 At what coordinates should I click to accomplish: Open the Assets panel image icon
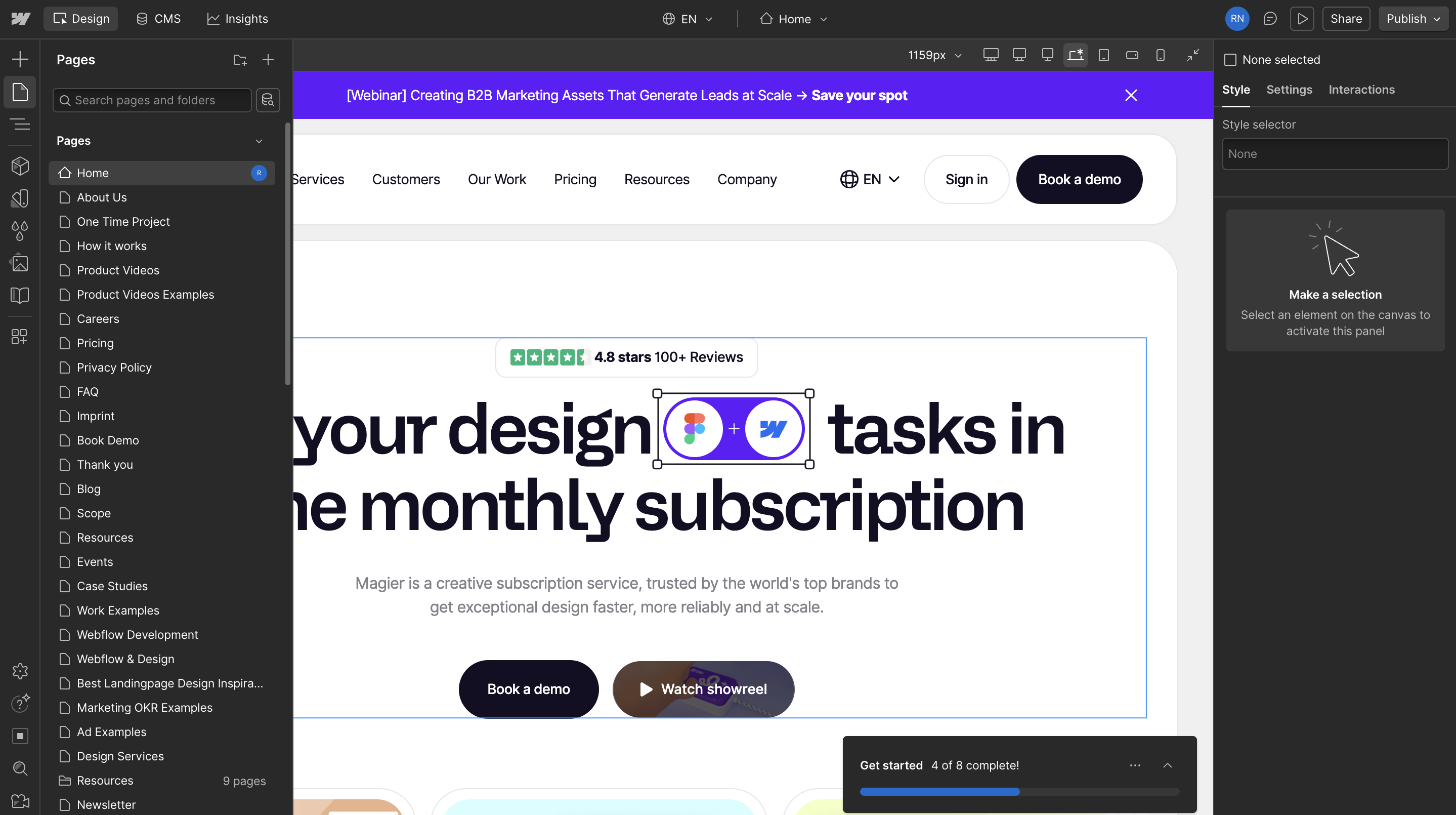pos(20,262)
